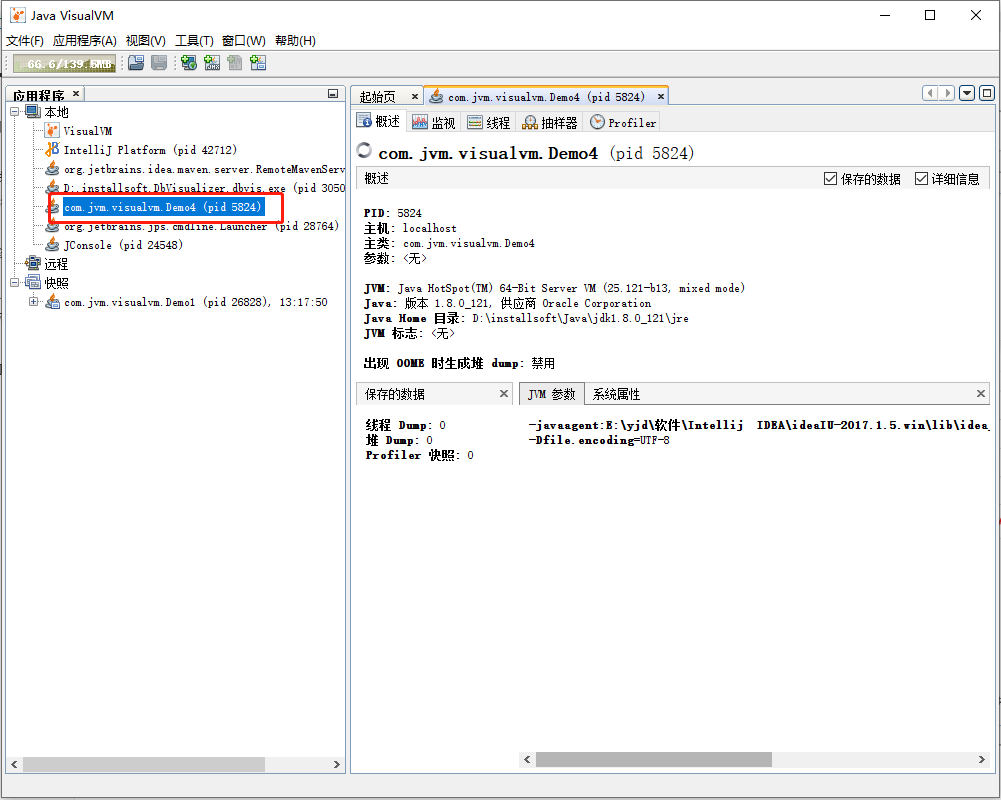Click the 堆 Dump: 0 entry
The image size is (1001, 800).
(x=399, y=440)
